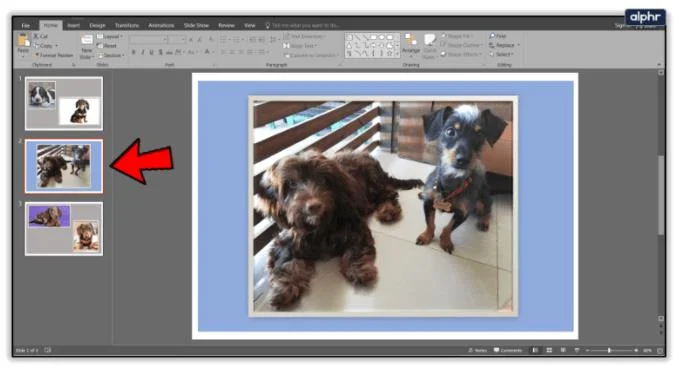Toggle Underline formatting
Image resolution: width=679 pixels, height=371 pixels.
click(x=151, y=52)
